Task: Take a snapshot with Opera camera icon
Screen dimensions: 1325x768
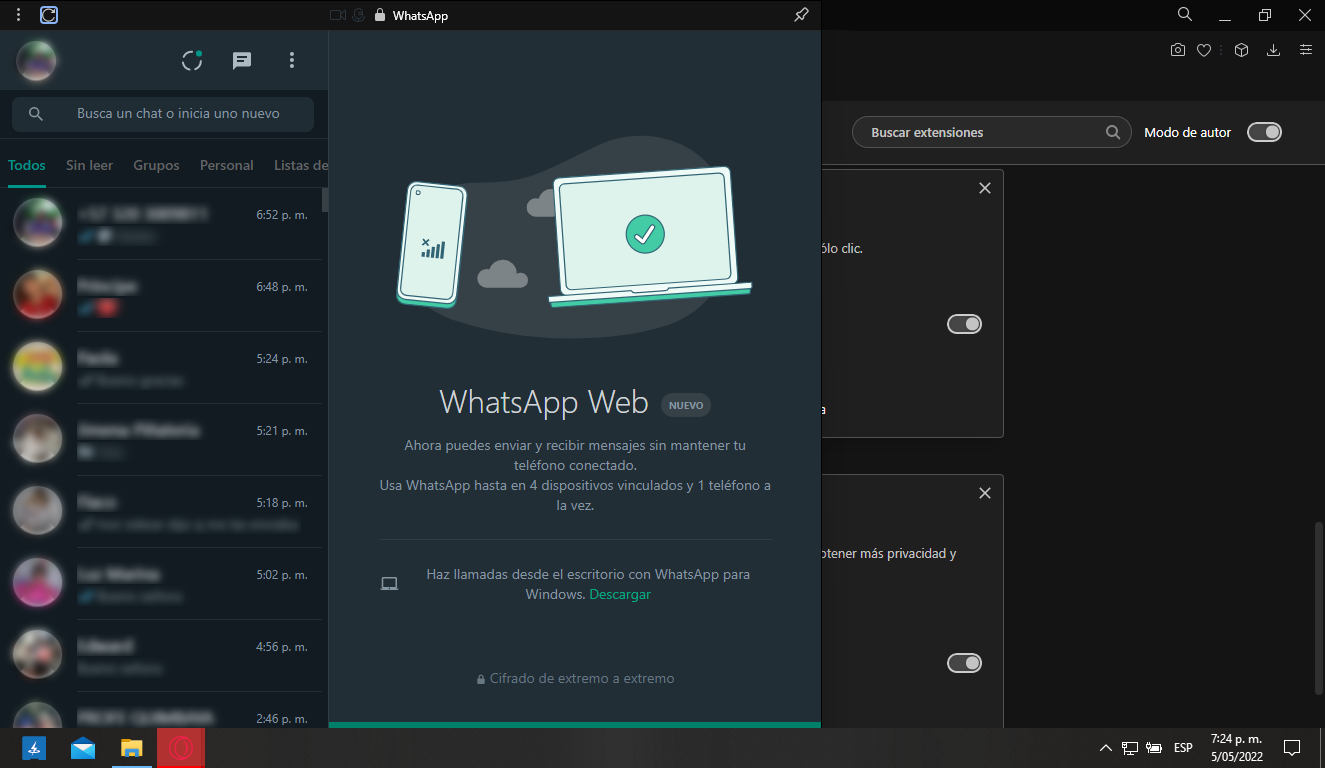Action: tap(1178, 50)
